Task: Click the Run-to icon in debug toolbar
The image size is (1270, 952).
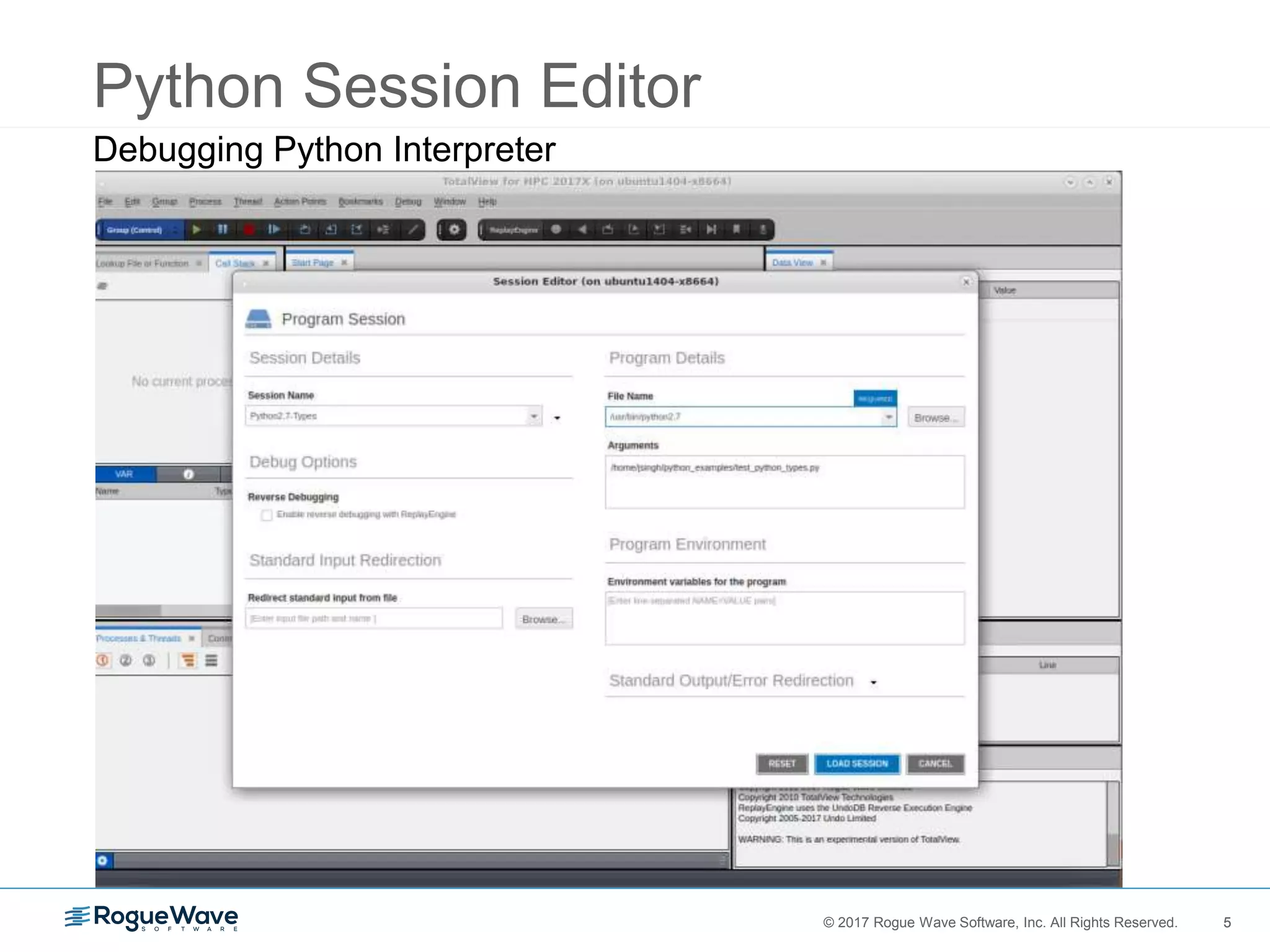Action: coord(383,229)
